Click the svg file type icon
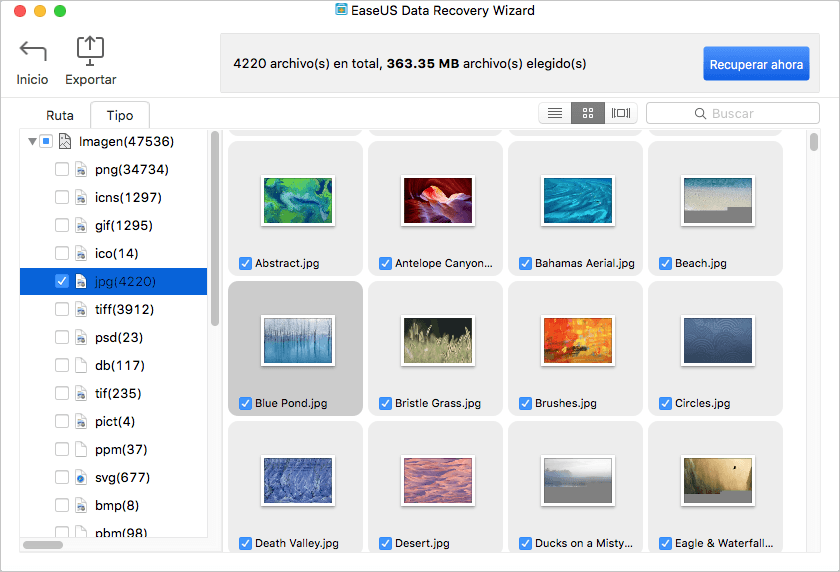Screen dimensions: 840x572 [x=82, y=478]
